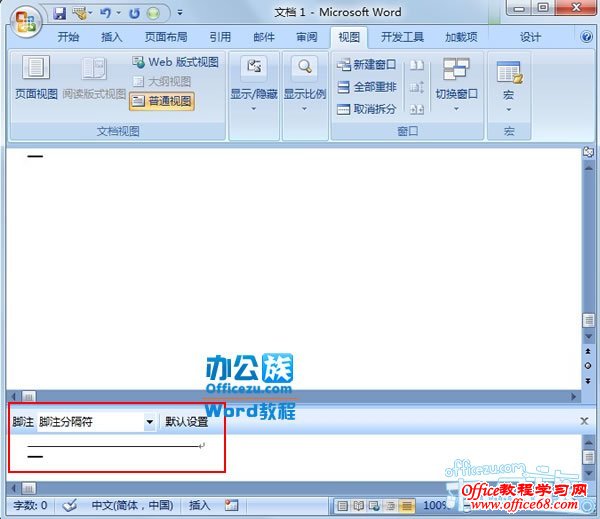Screen dimensions: 600x519
Task: Click the footnote pane scroll down arrow
Action: pyautogui.click(x=589, y=474)
